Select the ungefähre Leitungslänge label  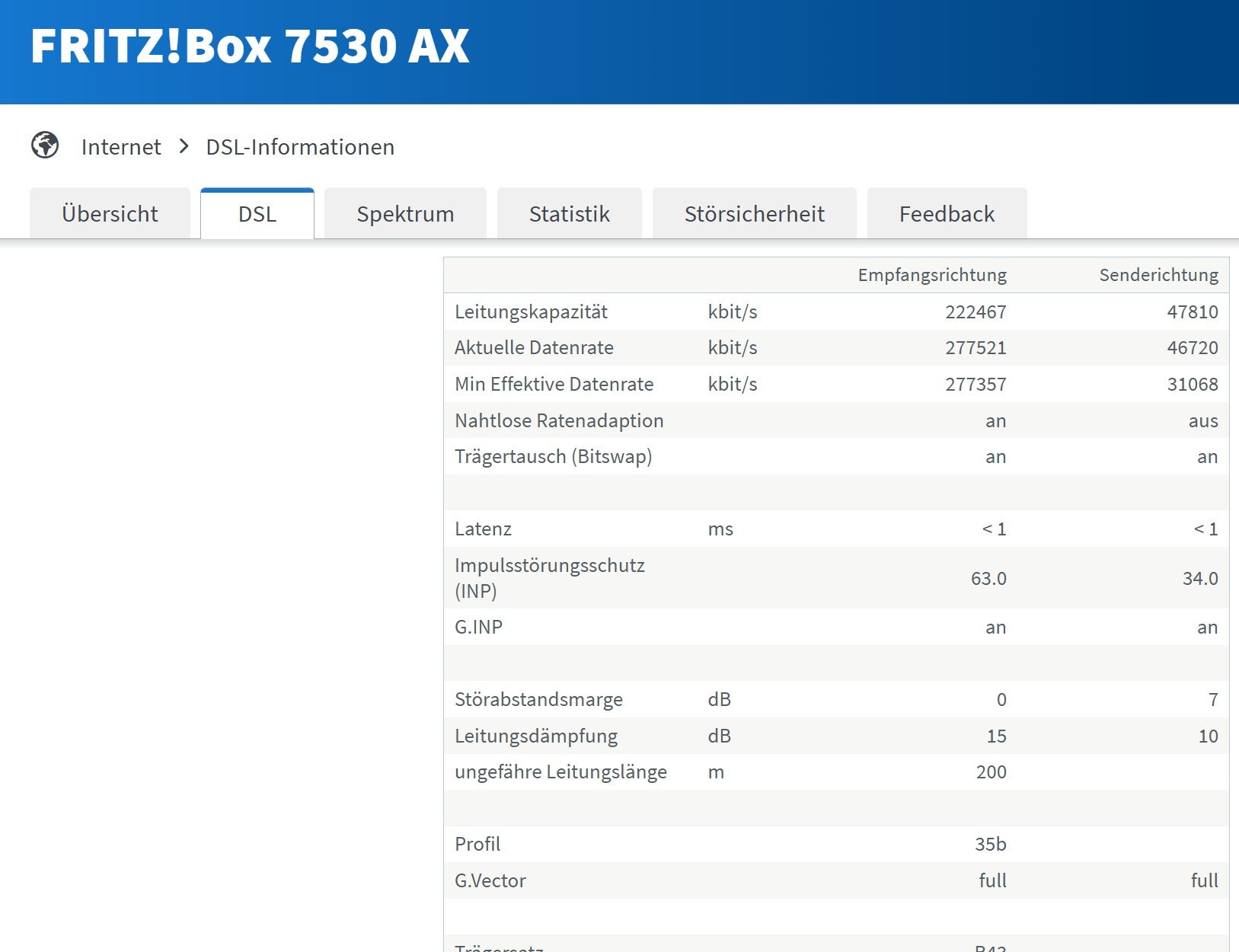pos(560,772)
